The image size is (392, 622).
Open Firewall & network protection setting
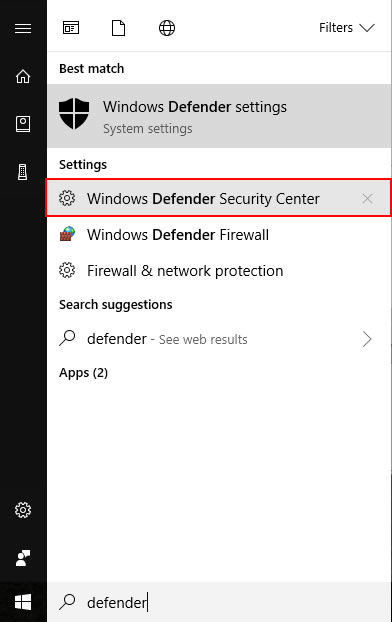[x=219, y=271]
